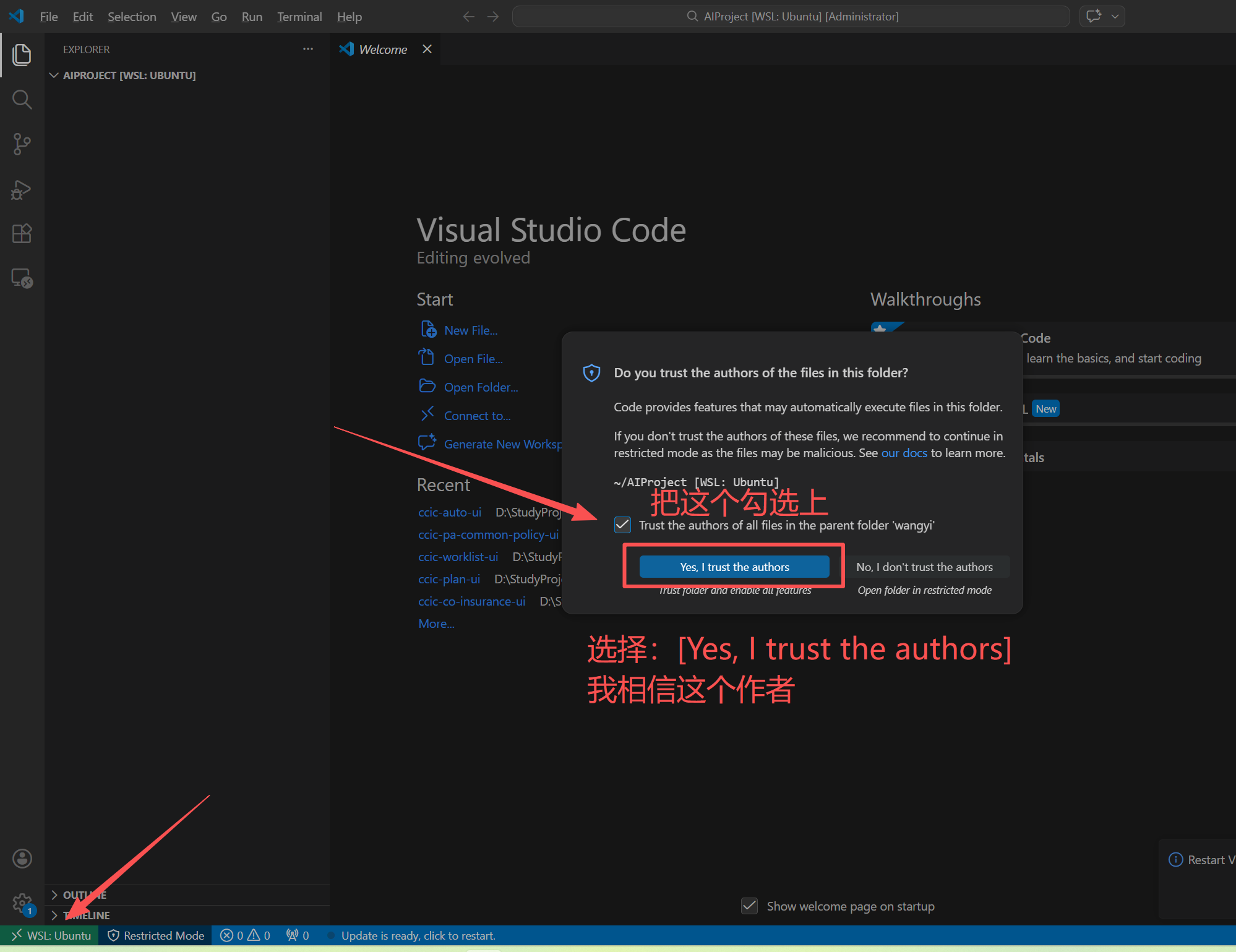Click the Manage gear icon

(x=22, y=903)
